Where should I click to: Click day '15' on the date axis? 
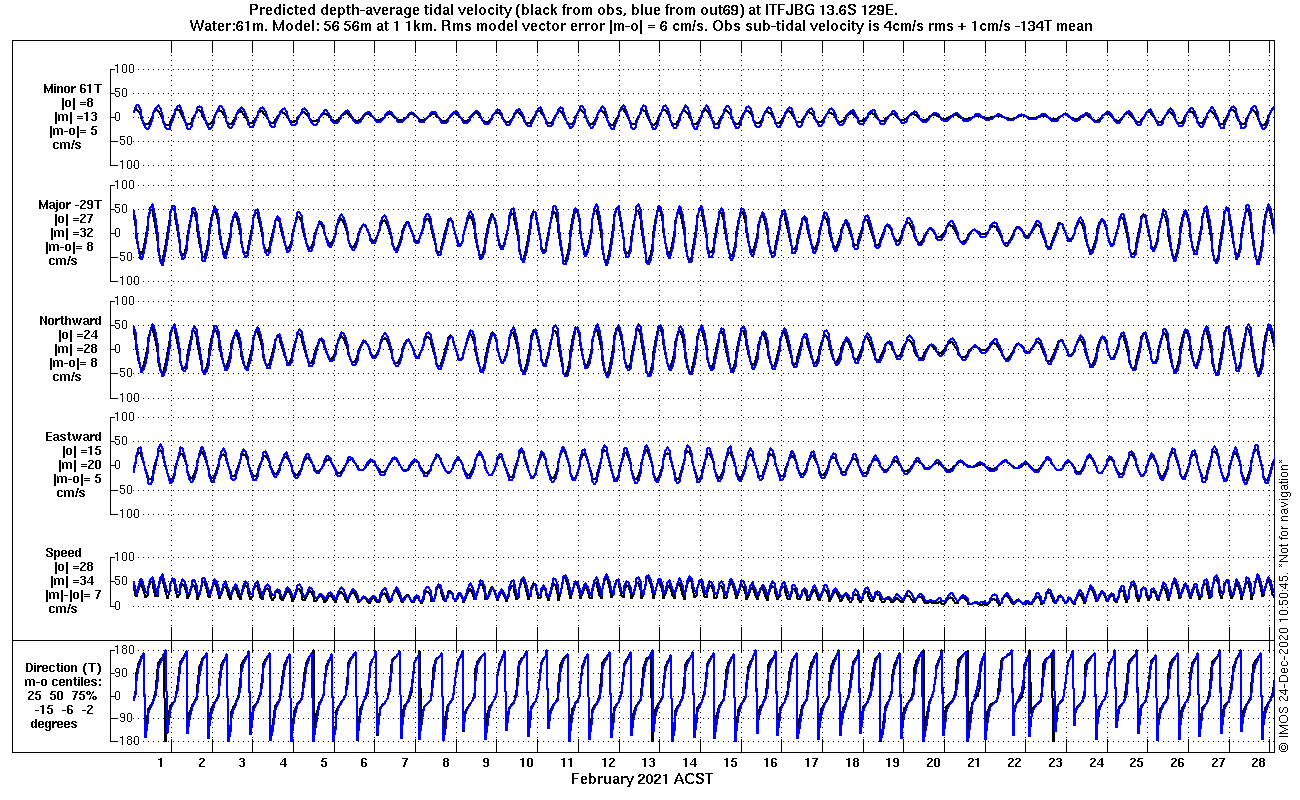[x=730, y=763]
